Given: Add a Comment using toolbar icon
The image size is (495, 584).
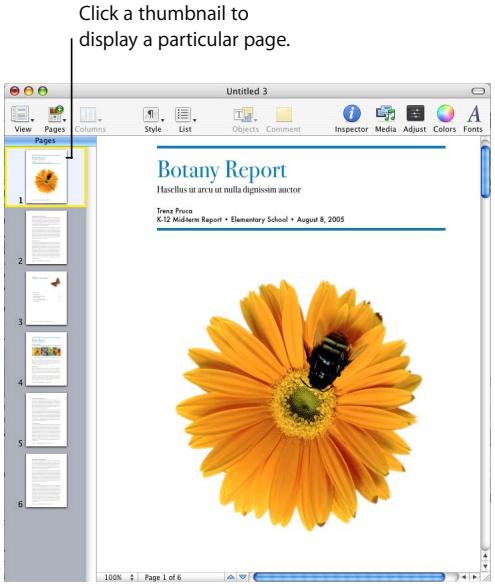Looking at the screenshot, I should pyautogui.click(x=284, y=114).
